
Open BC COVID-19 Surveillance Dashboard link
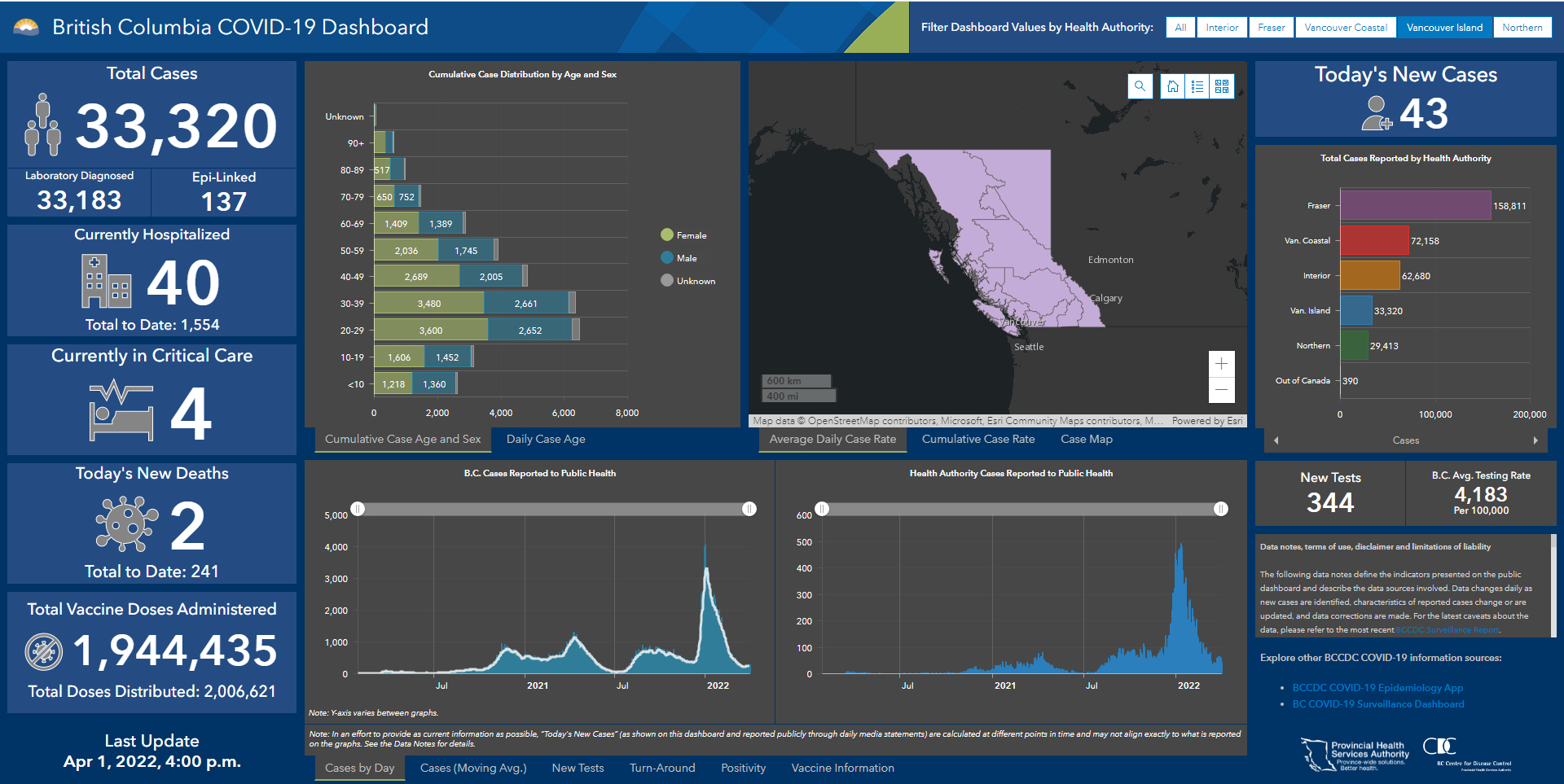(1377, 704)
